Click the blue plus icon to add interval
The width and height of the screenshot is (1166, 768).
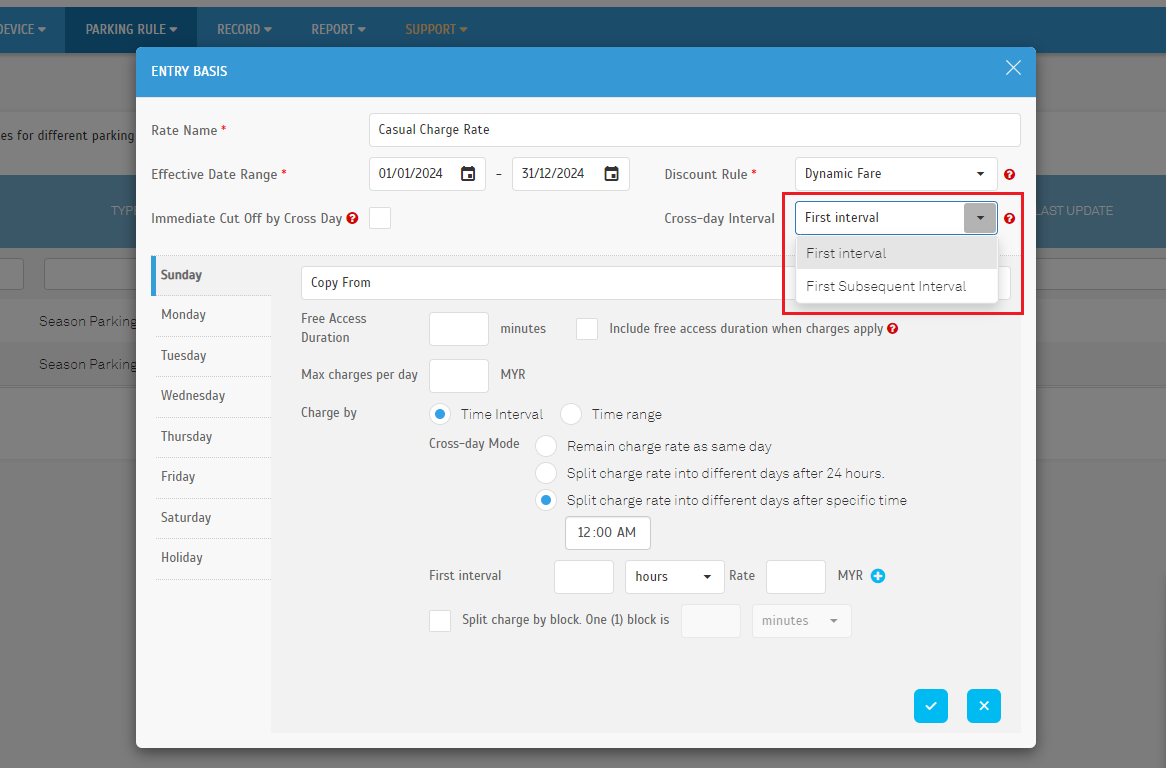click(x=878, y=576)
